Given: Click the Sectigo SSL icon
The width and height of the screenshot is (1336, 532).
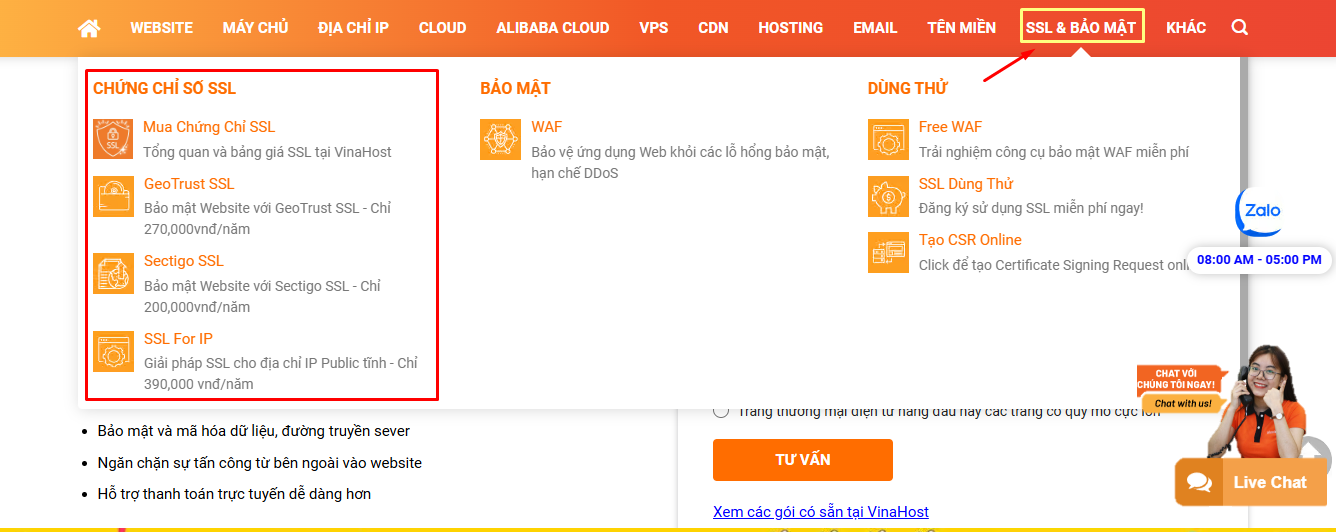Looking at the screenshot, I should tap(113, 273).
